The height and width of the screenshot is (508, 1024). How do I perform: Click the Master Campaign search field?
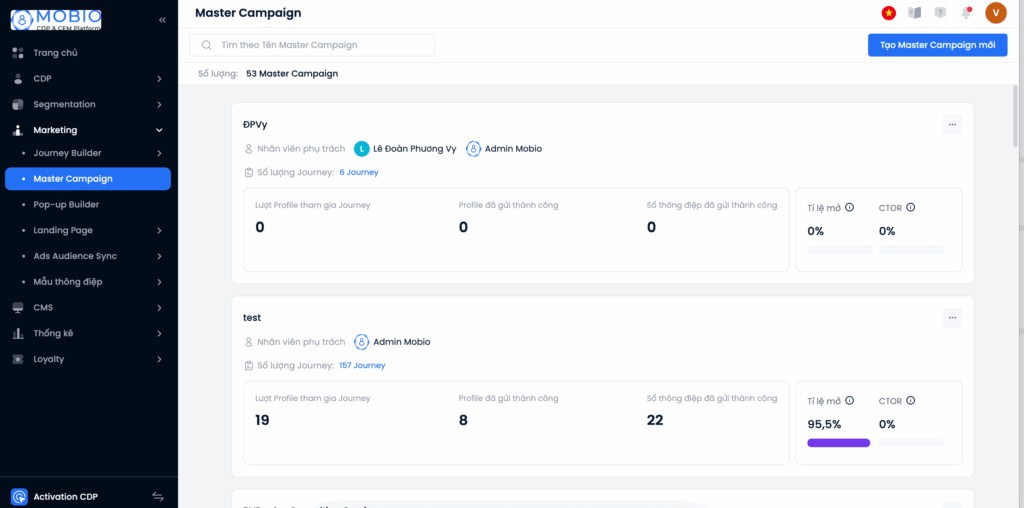(312, 45)
